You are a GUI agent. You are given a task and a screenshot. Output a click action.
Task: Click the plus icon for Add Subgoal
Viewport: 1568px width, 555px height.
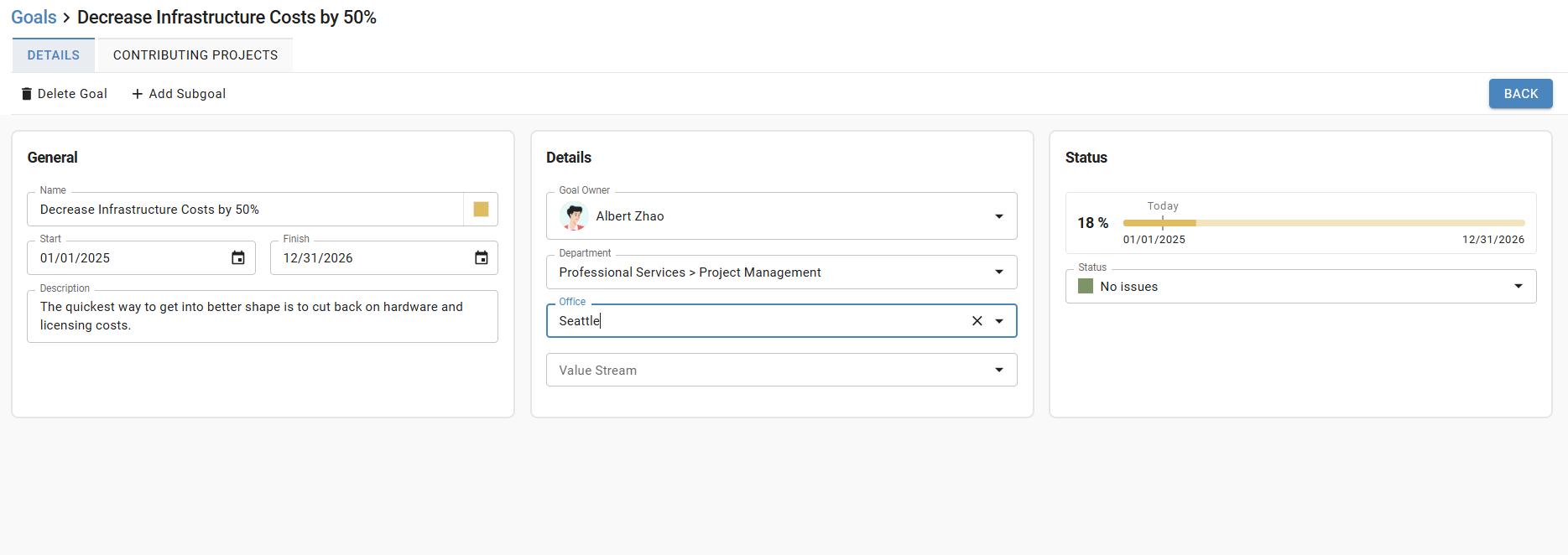[138, 94]
